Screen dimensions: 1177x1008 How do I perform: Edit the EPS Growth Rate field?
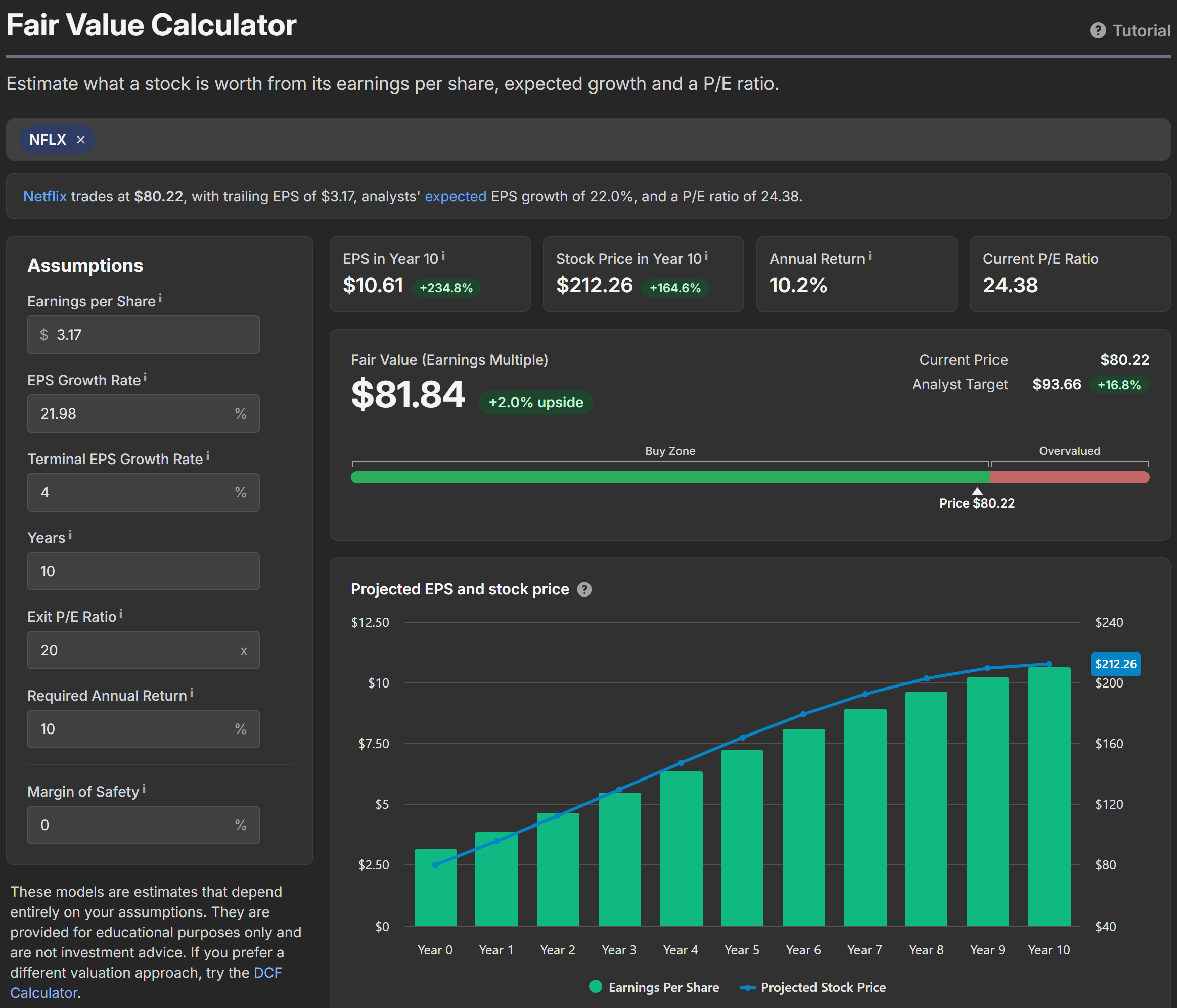(x=144, y=414)
